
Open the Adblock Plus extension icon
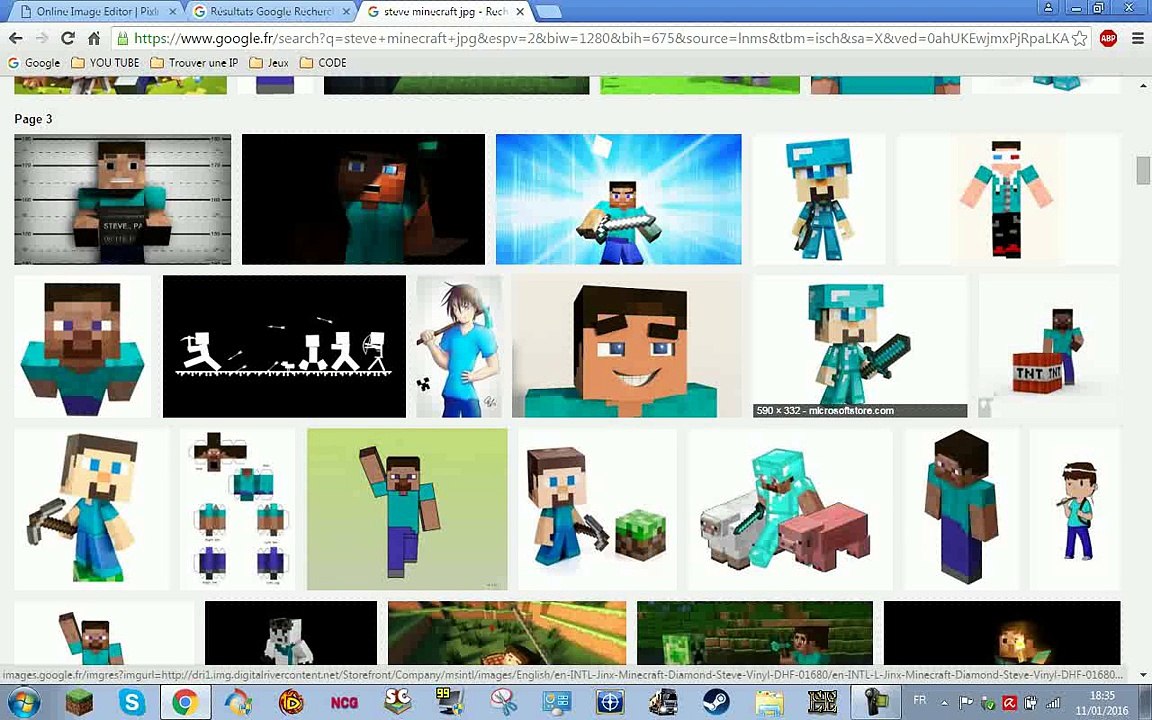[x=1108, y=38]
